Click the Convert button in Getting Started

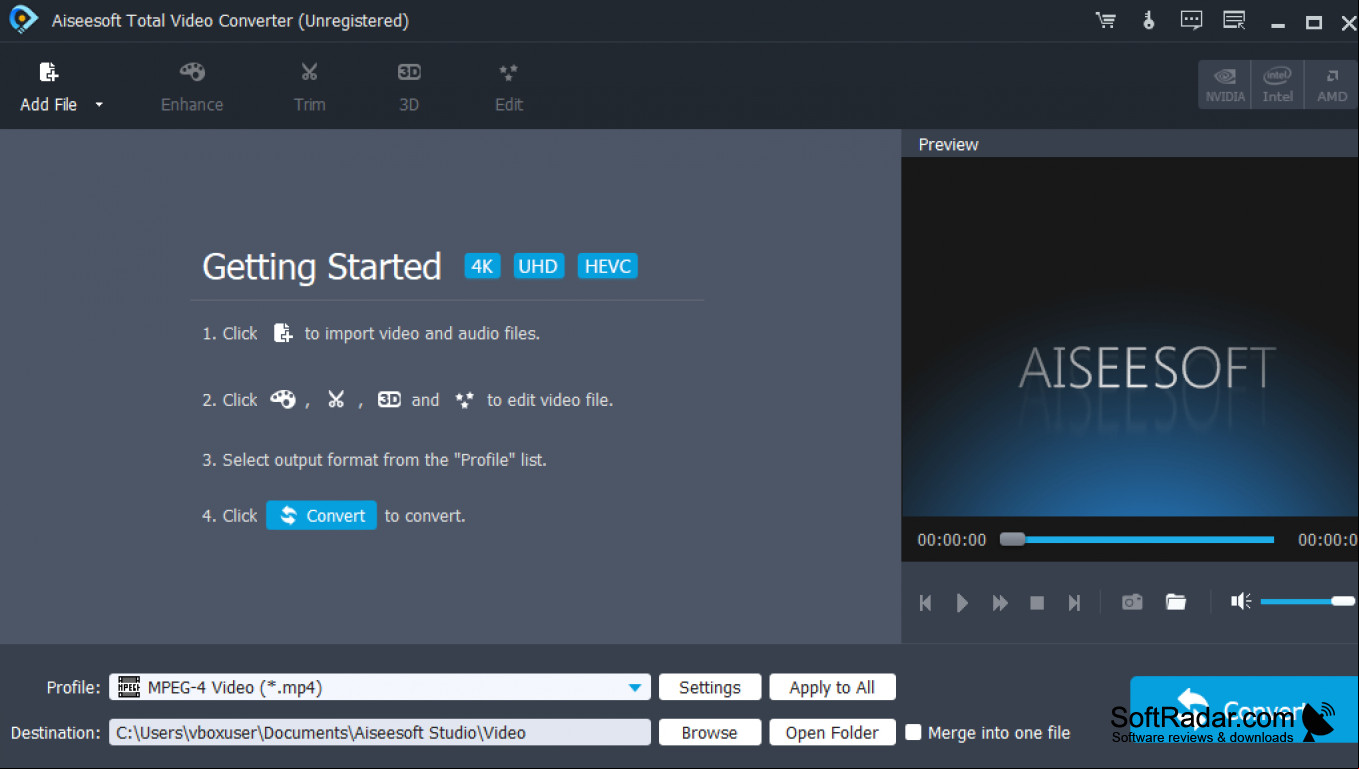[x=321, y=515]
